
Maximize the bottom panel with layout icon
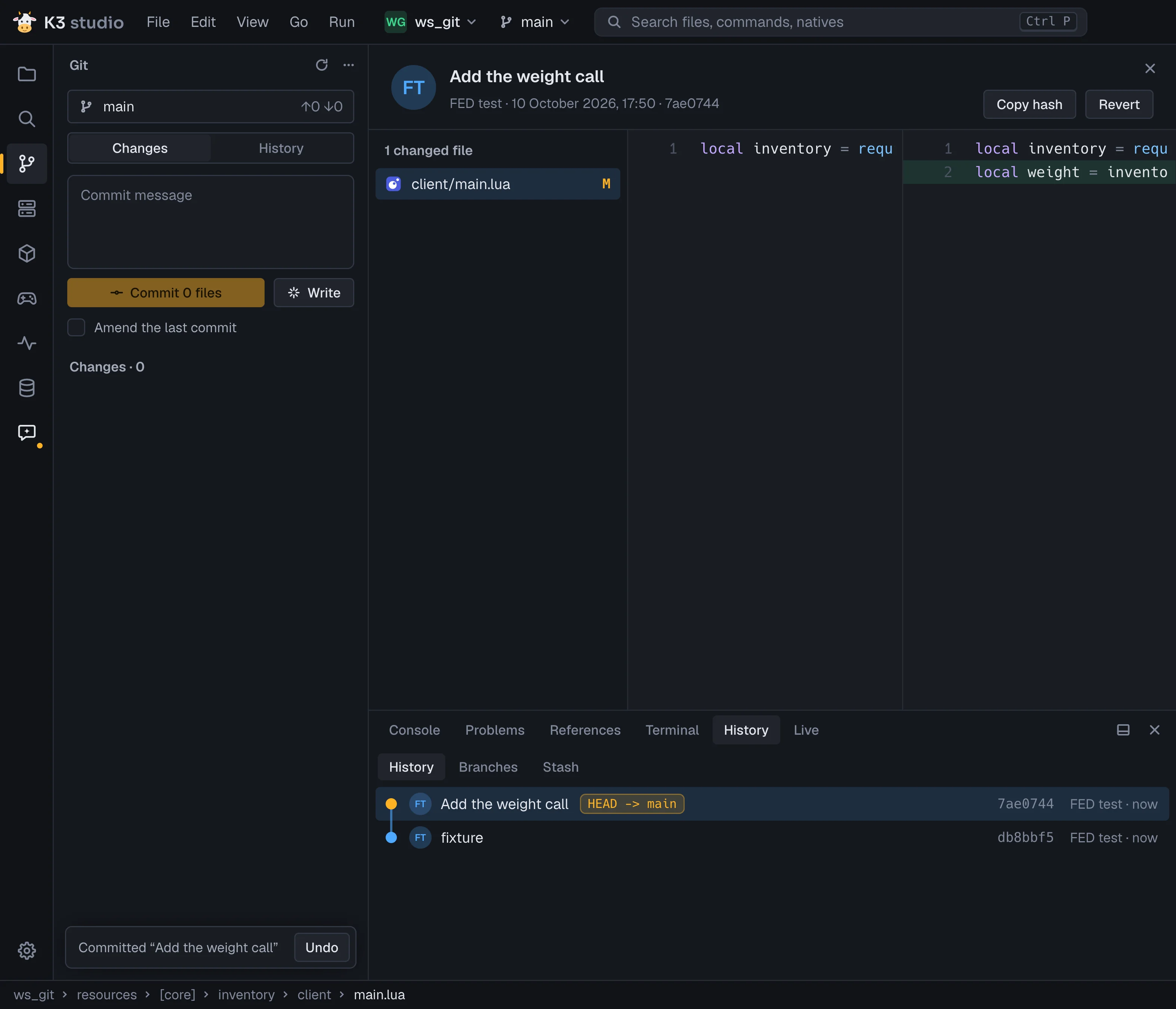pyautogui.click(x=1123, y=730)
